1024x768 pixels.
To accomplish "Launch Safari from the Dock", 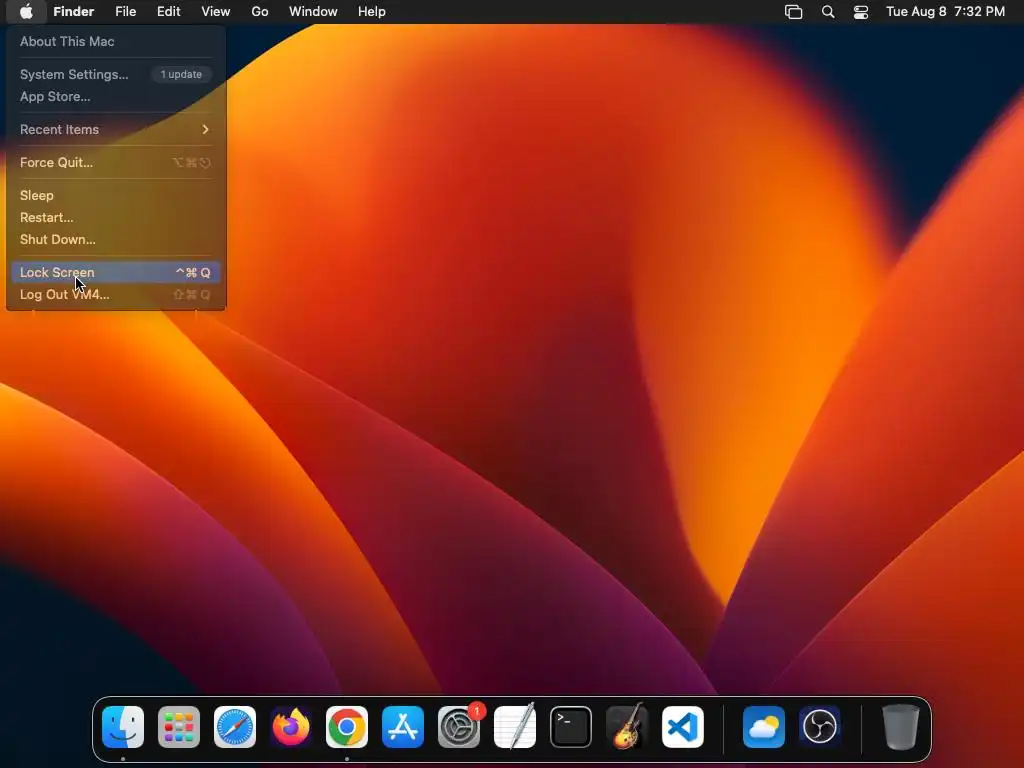I will point(235,727).
